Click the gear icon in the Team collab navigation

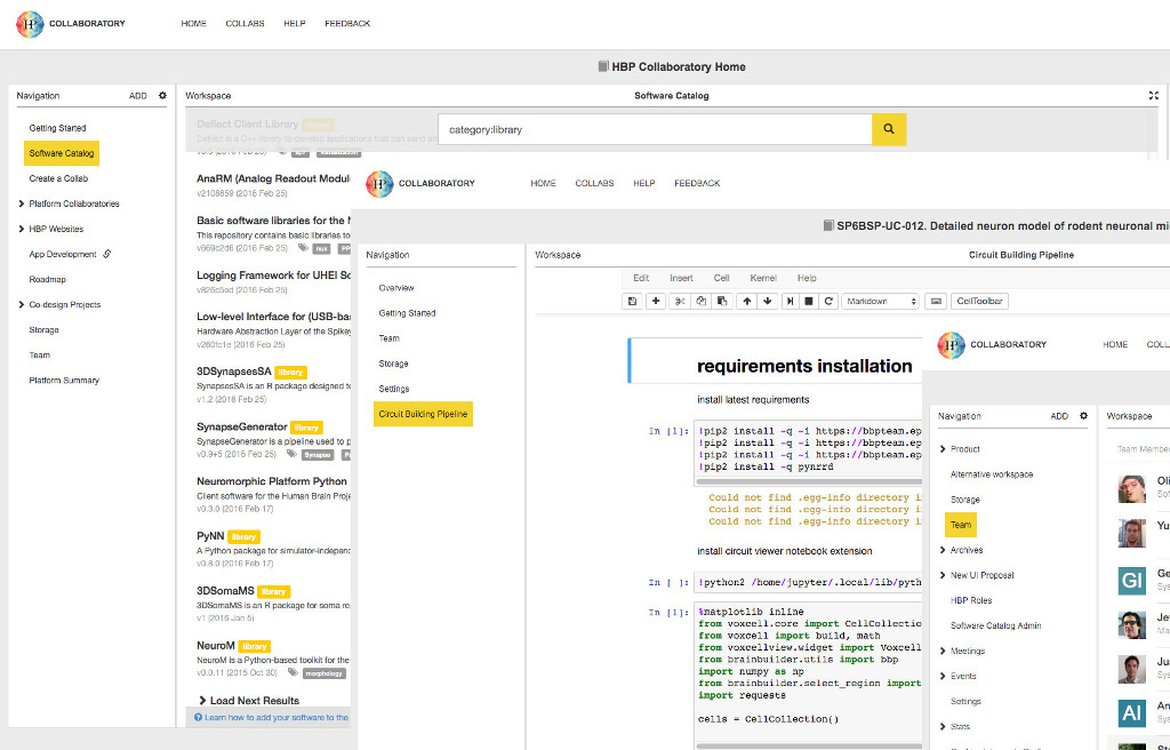tap(1083, 416)
